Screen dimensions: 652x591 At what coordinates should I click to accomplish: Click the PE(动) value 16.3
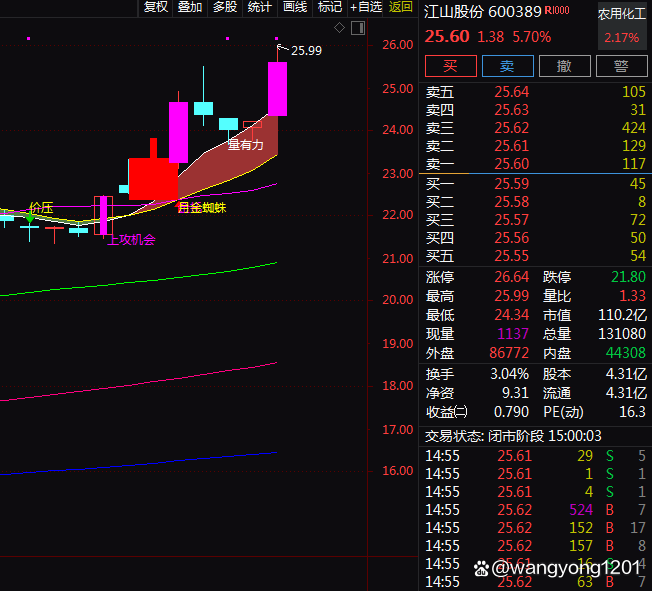click(x=632, y=412)
